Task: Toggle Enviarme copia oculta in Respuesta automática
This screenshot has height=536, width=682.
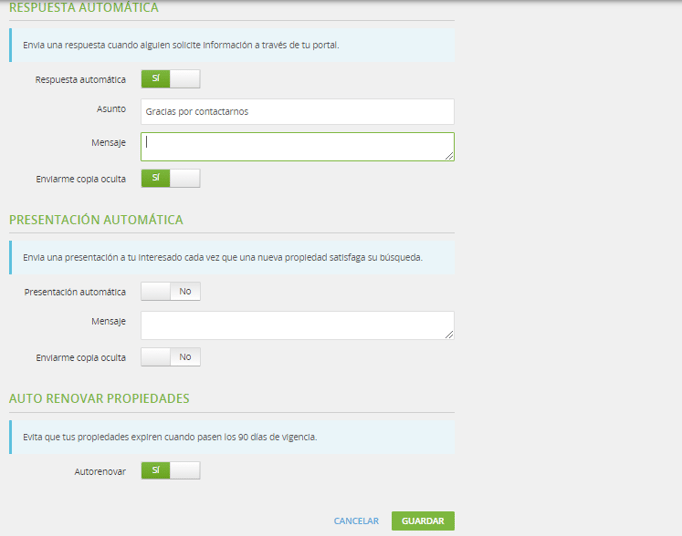Action: 170,178
